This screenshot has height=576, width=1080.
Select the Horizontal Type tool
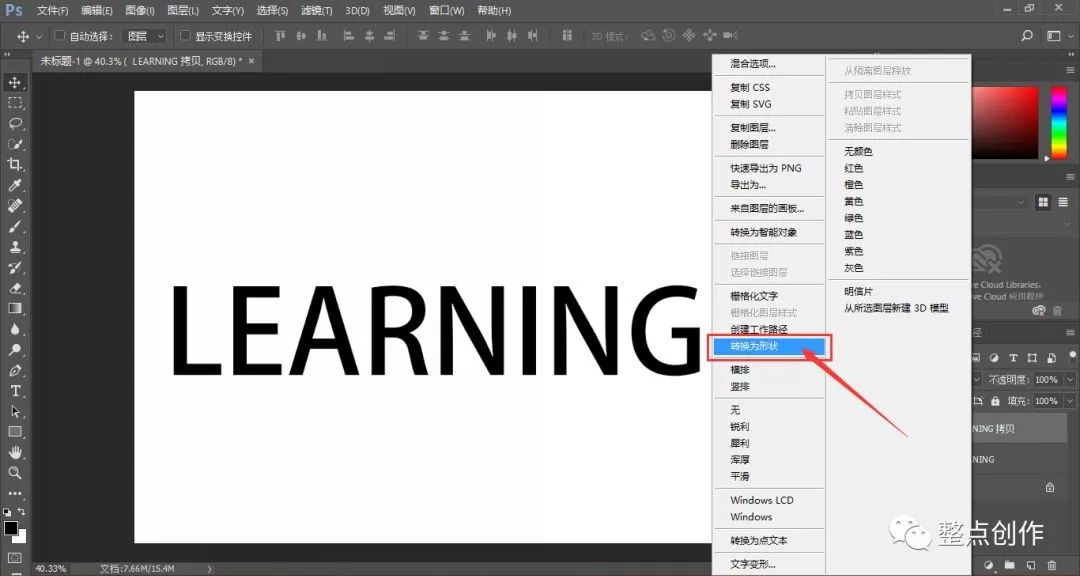[14, 391]
